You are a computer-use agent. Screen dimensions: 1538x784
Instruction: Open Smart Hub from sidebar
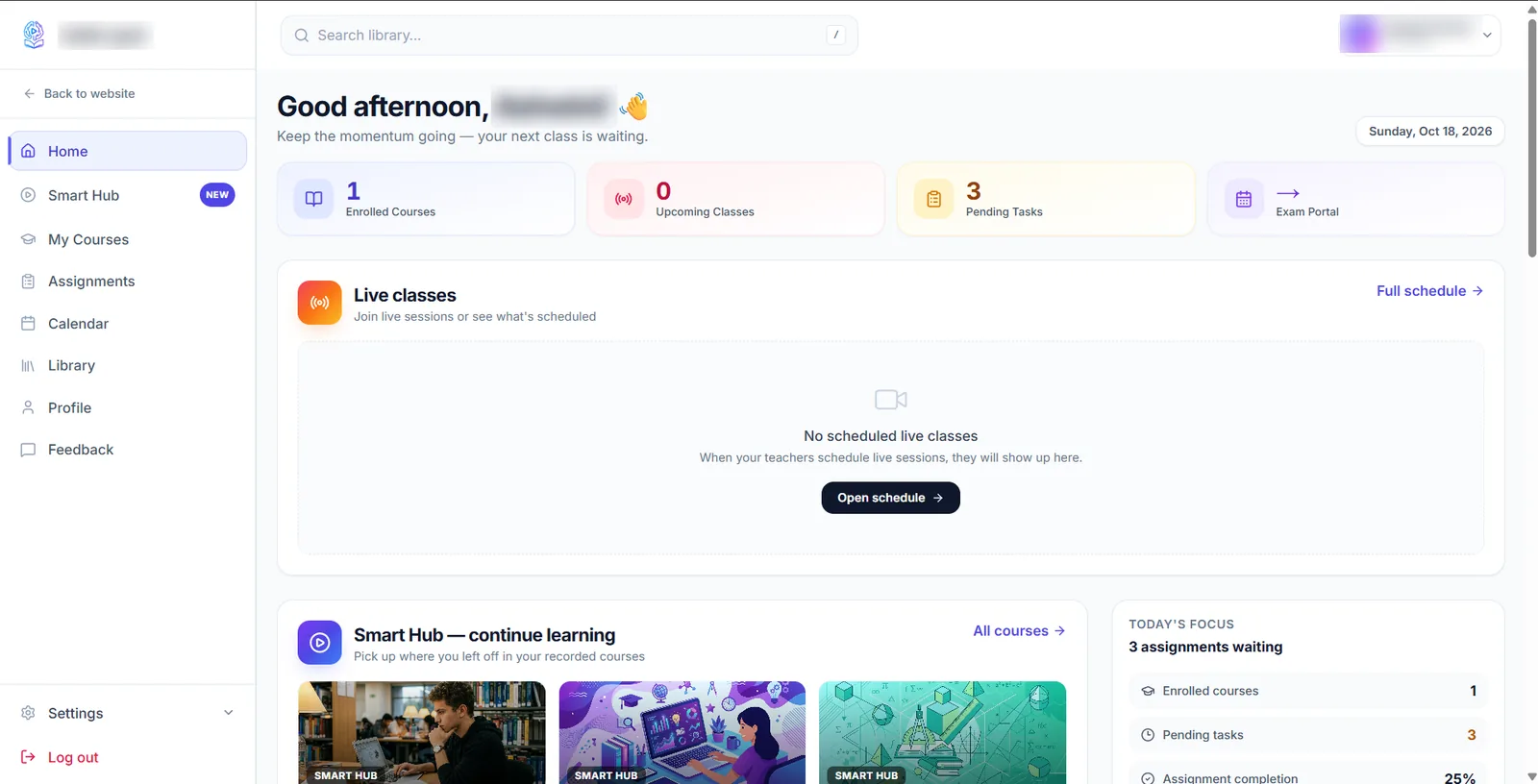click(x=128, y=195)
